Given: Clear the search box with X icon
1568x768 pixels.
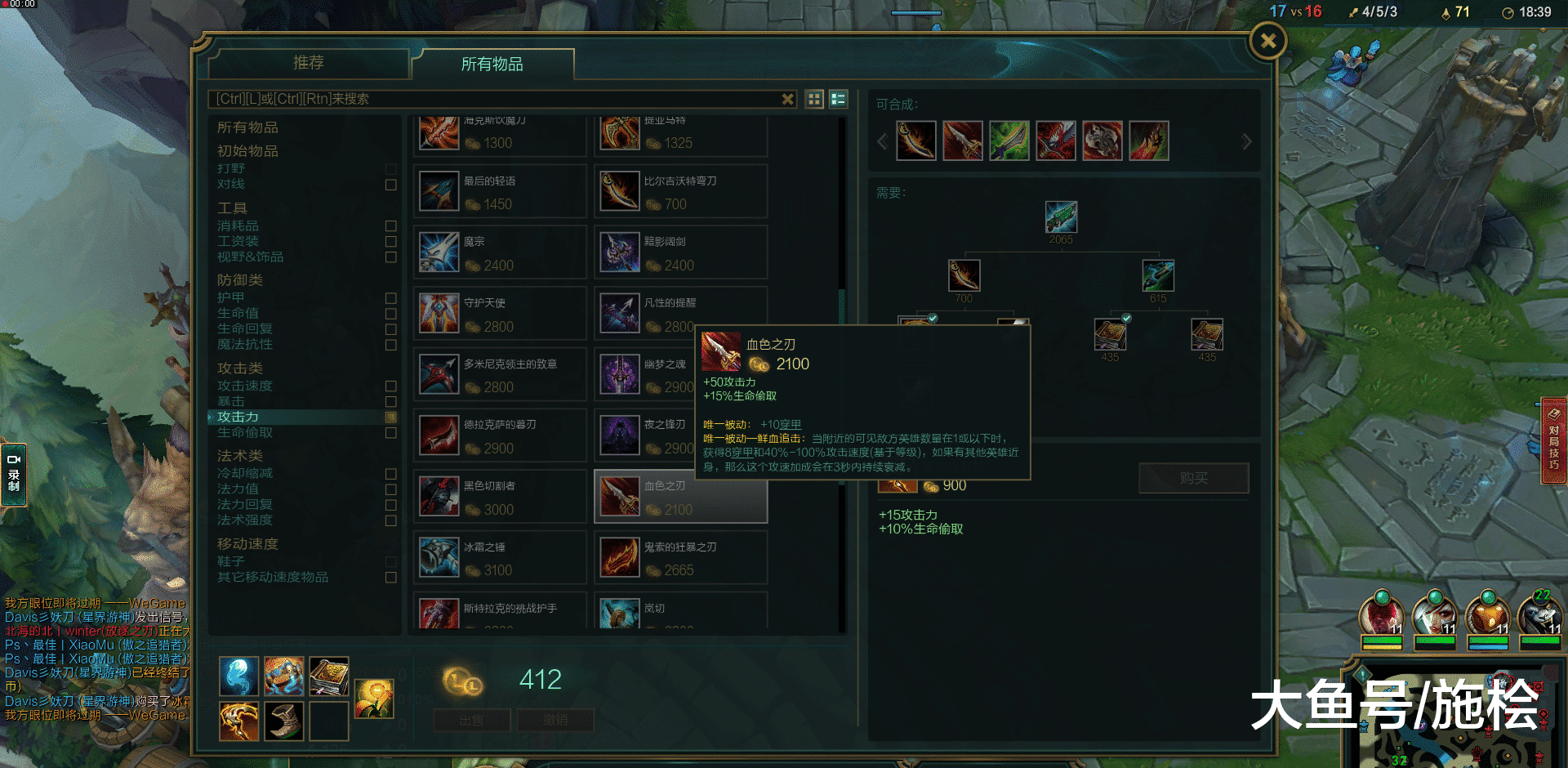Looking at the screenshot, I should coord(787,99).
